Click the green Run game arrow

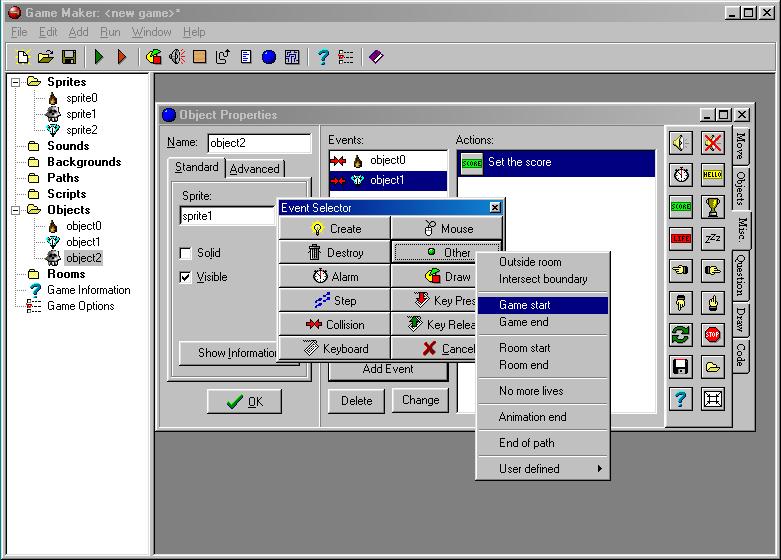[99, 57]
